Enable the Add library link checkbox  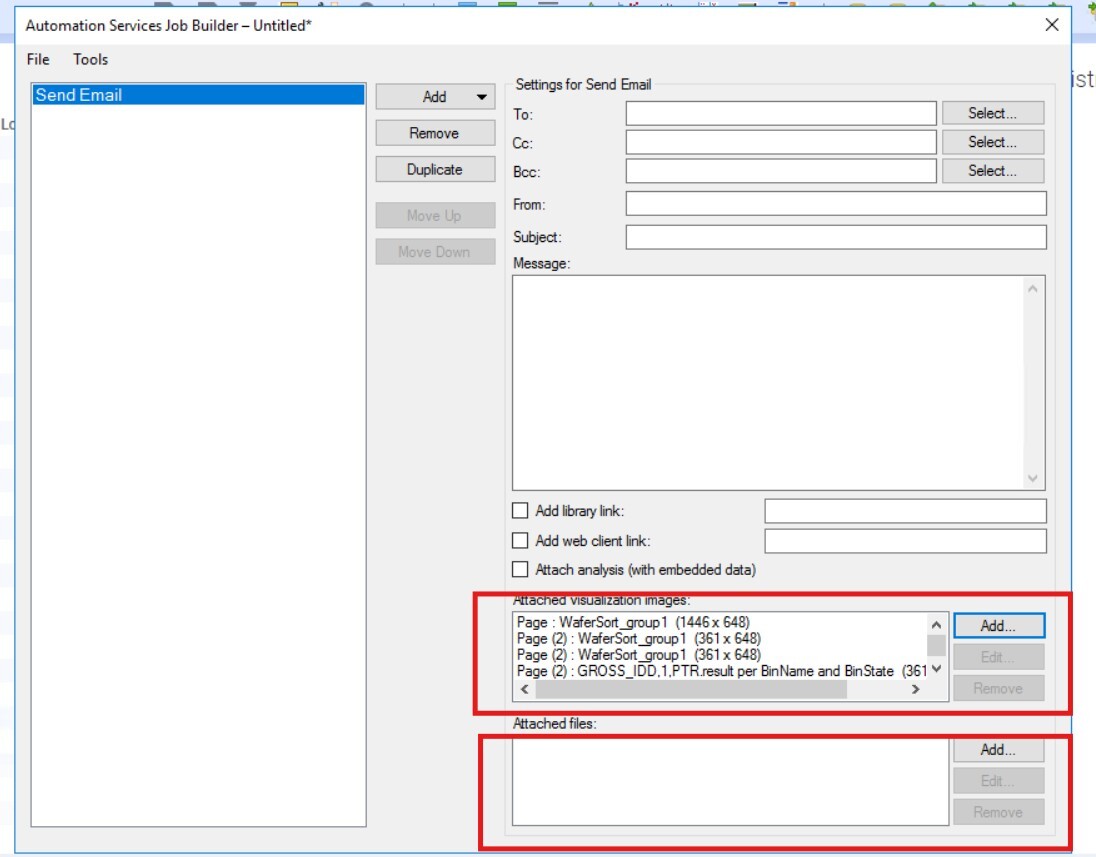[x=520, y=511]
